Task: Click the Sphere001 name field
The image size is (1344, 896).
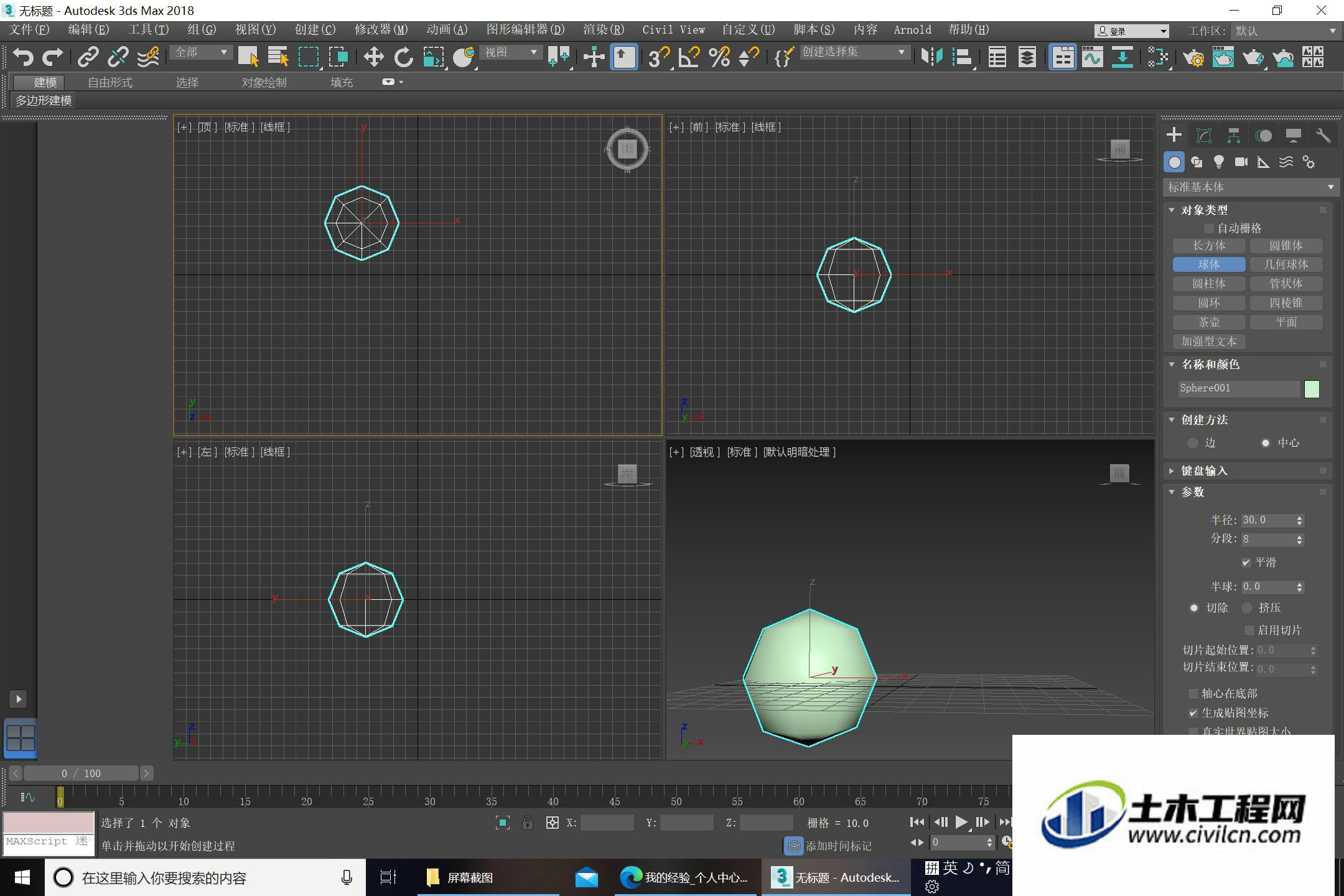Action: (1238, 389)
